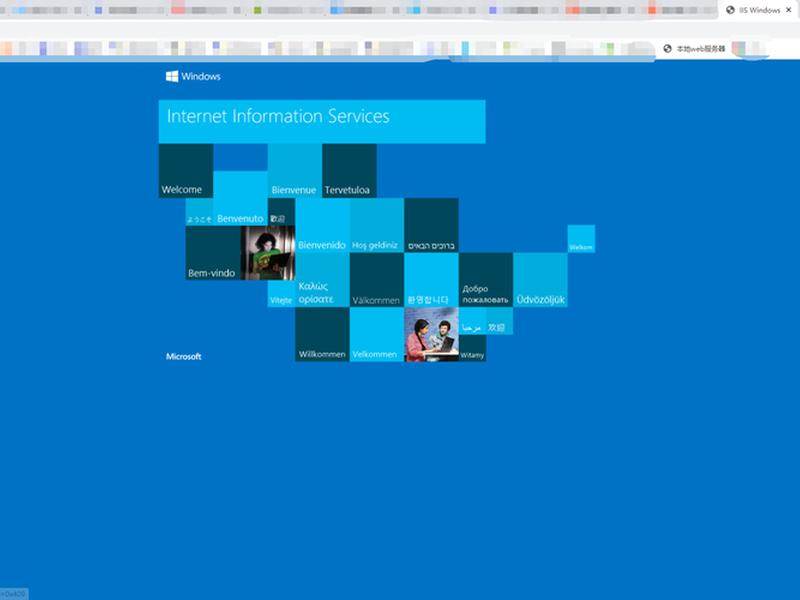Click the Internet Information Services banner
800x600 pixels.
[322, 121]
